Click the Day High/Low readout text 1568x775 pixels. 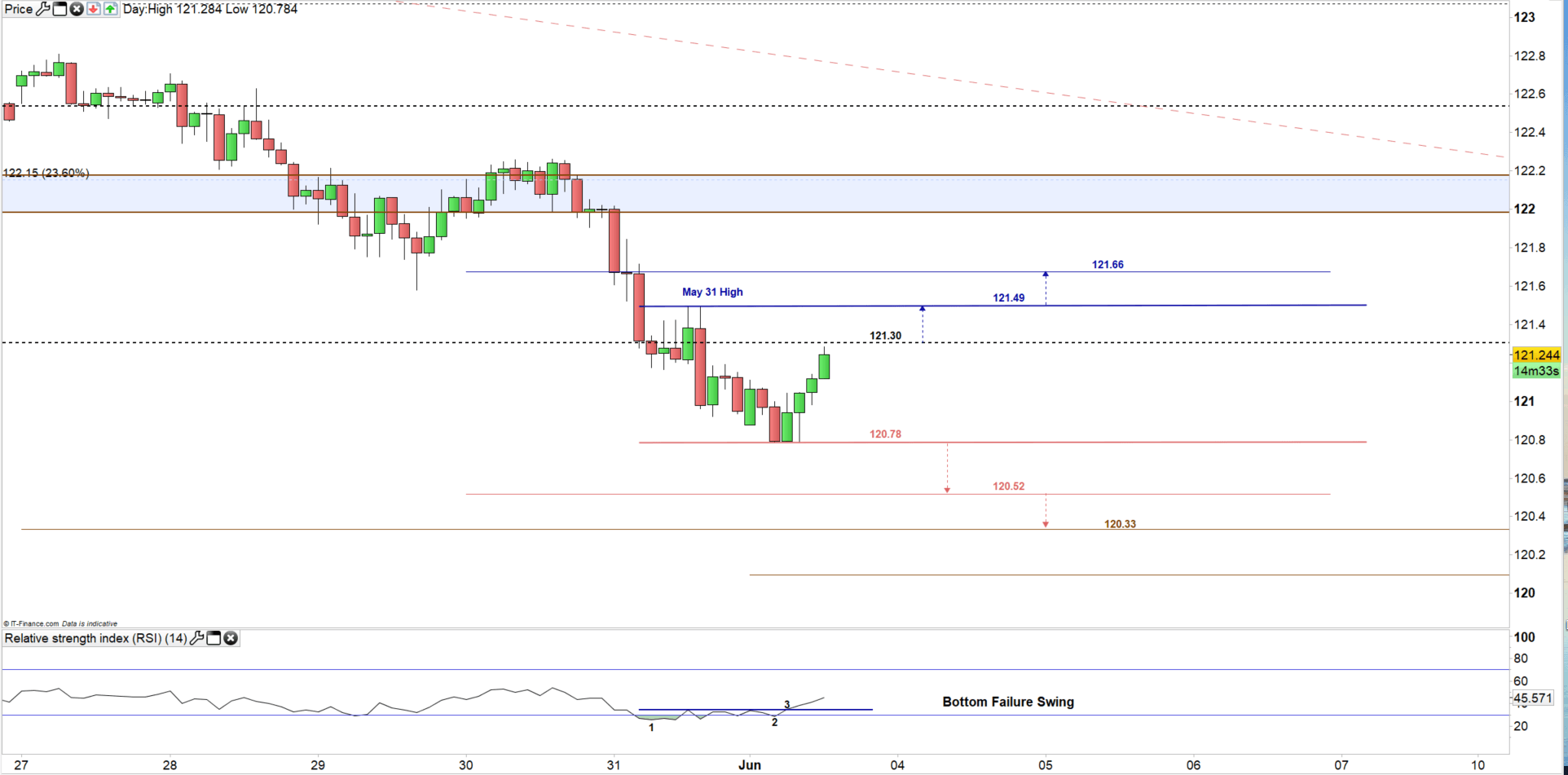[210, 9]
